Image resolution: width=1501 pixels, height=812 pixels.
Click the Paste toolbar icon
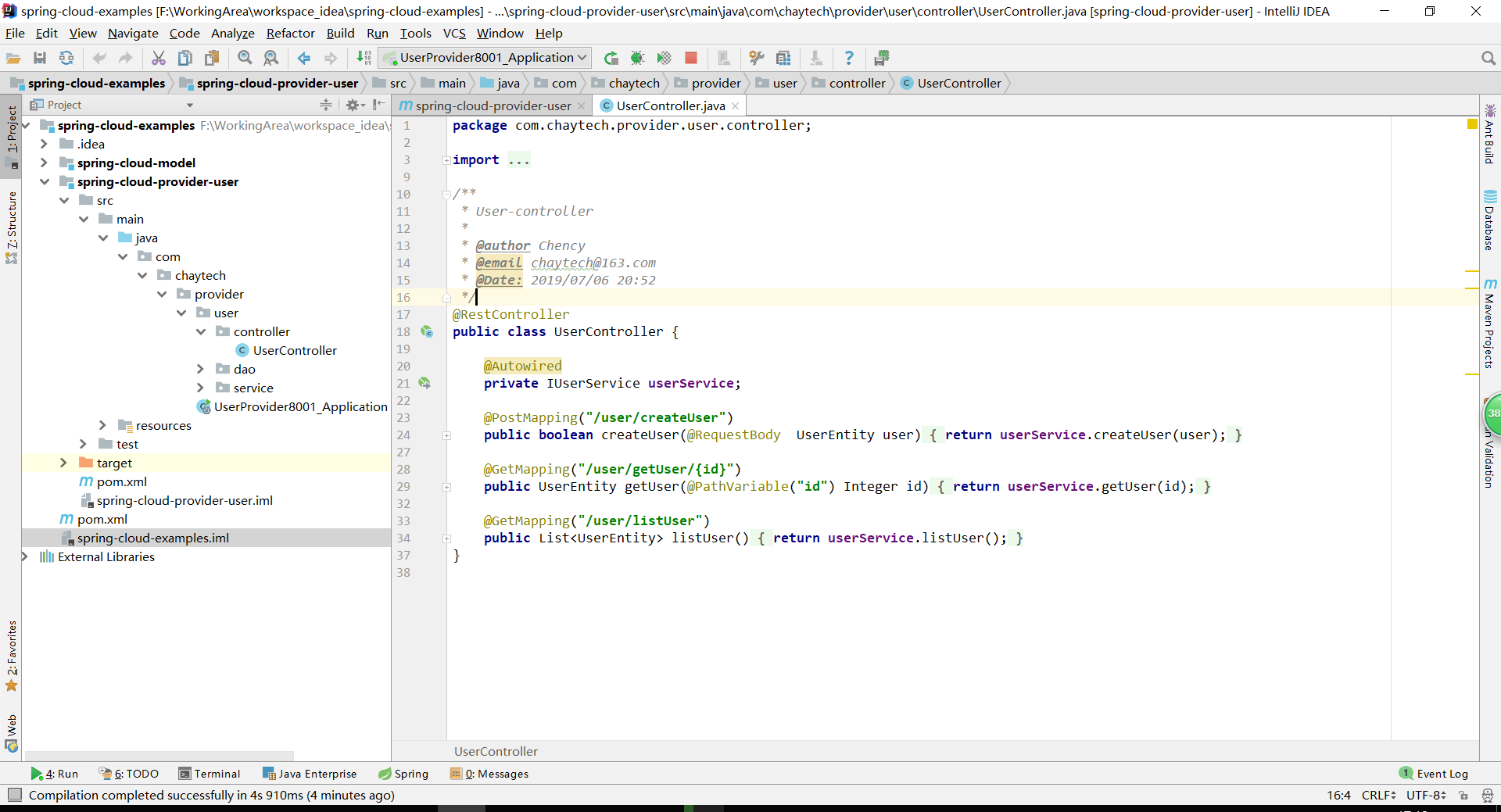tap(212, 58)
